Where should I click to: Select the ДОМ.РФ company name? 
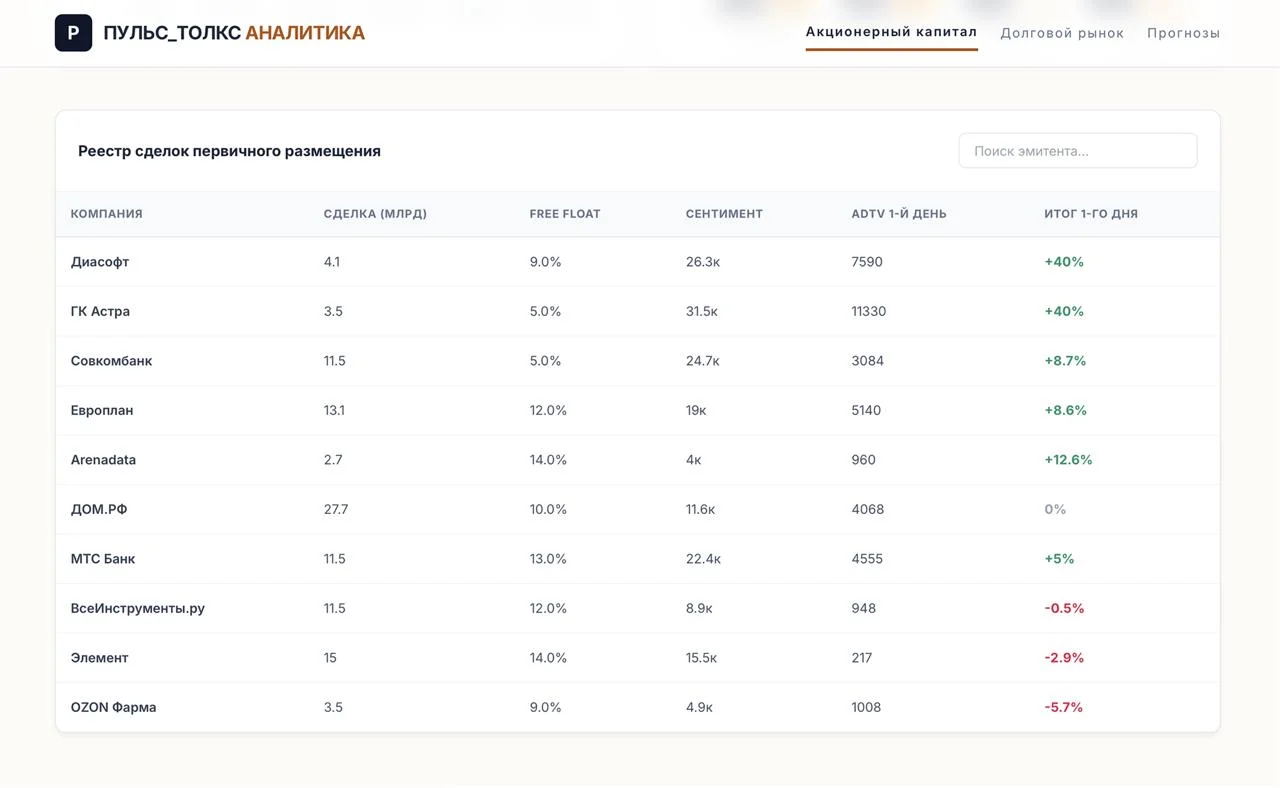[99, 509]
